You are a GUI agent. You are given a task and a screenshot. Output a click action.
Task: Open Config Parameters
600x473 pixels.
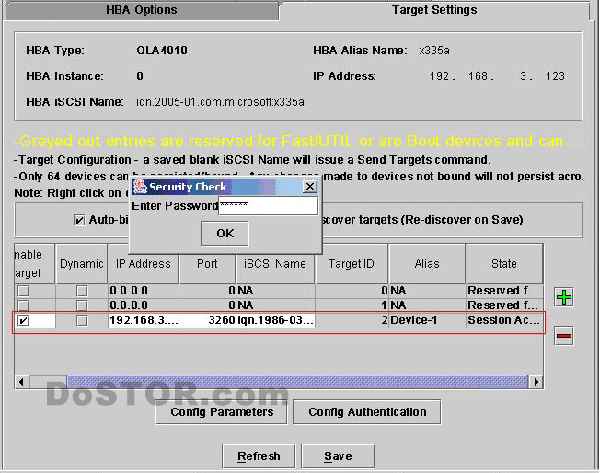[x=221, y=412]
